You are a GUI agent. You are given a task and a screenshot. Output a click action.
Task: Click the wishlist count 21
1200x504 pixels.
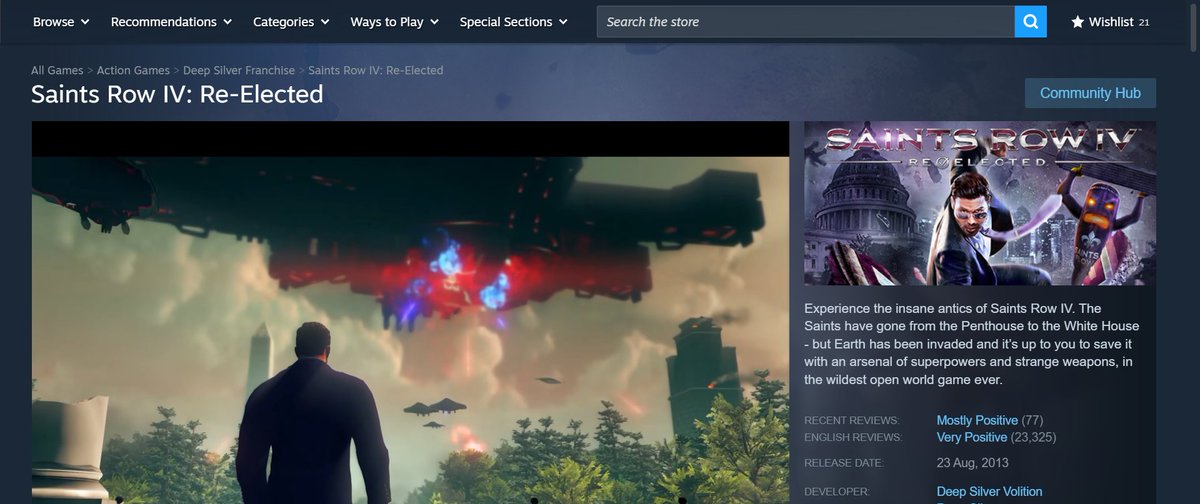pos(1144,22)
